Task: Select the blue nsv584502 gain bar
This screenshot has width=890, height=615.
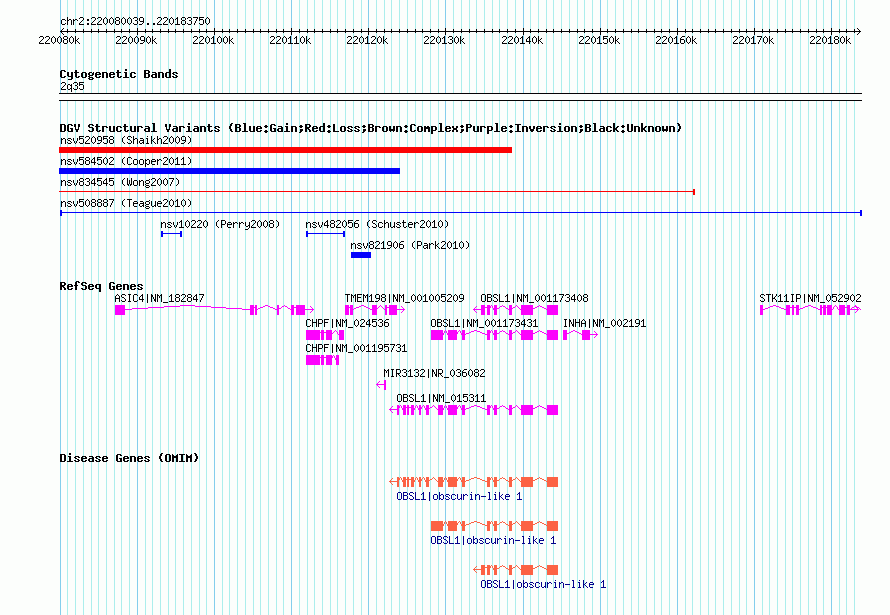Action: [x=229, y=171]
